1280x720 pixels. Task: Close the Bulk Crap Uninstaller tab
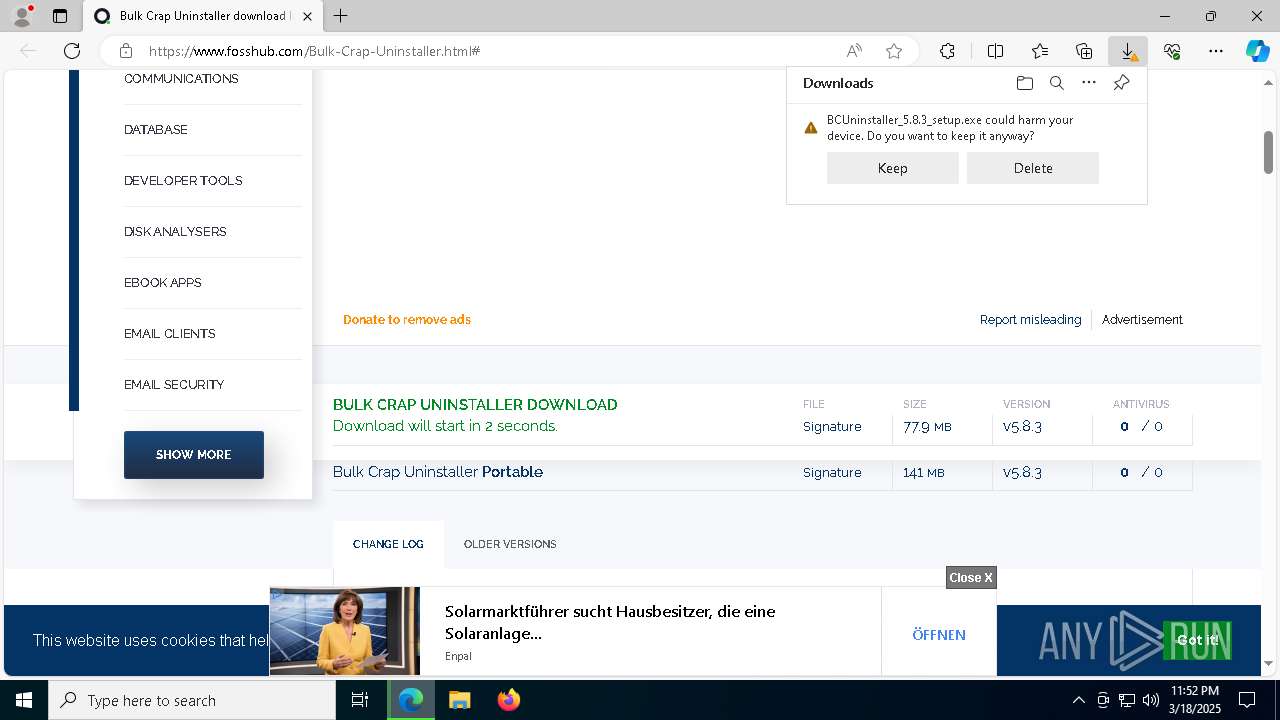click(307, 16)
